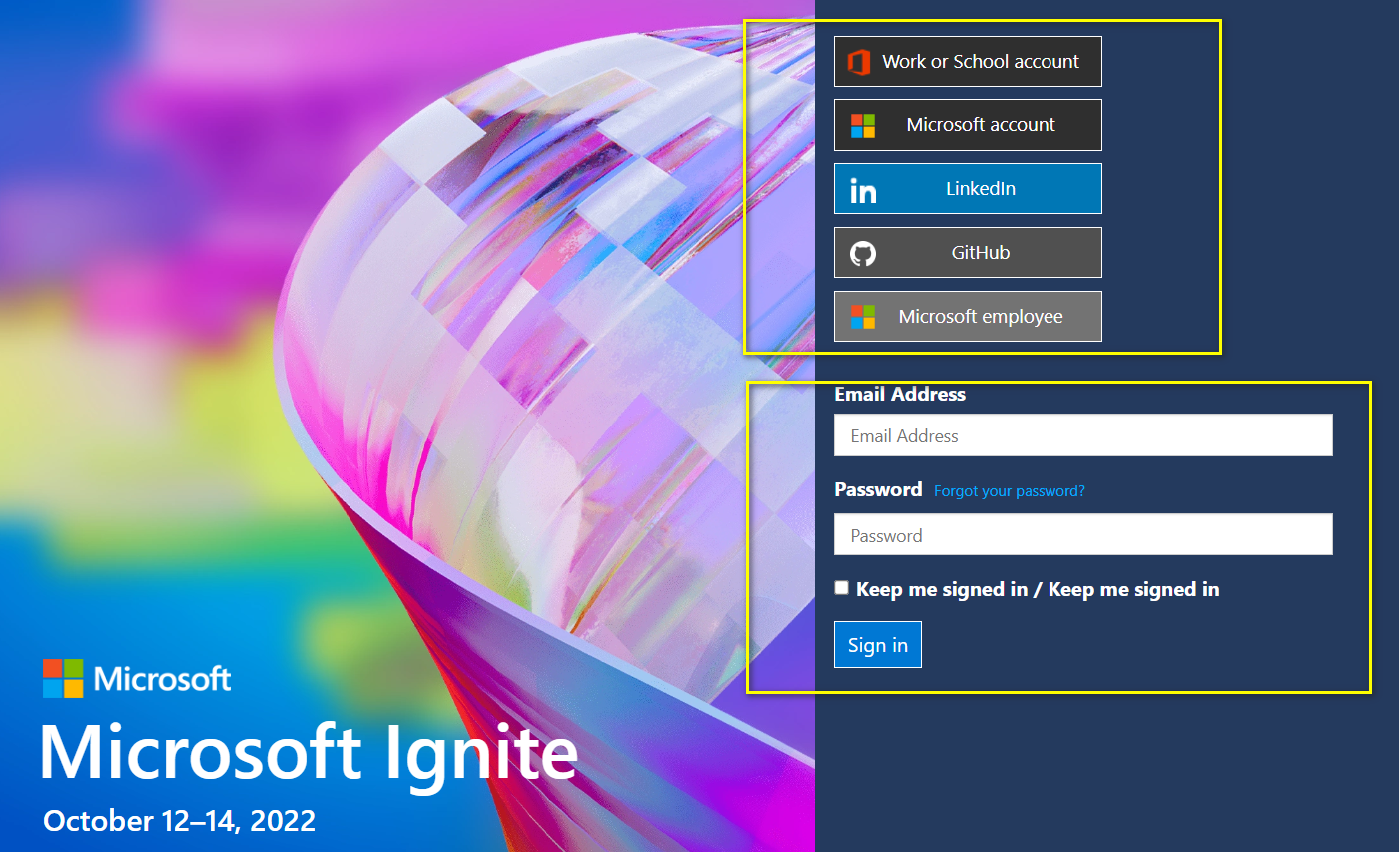Screen dimensions: 1400x852
Task: Click inside the Email Address field
Action: [1082, 434]
